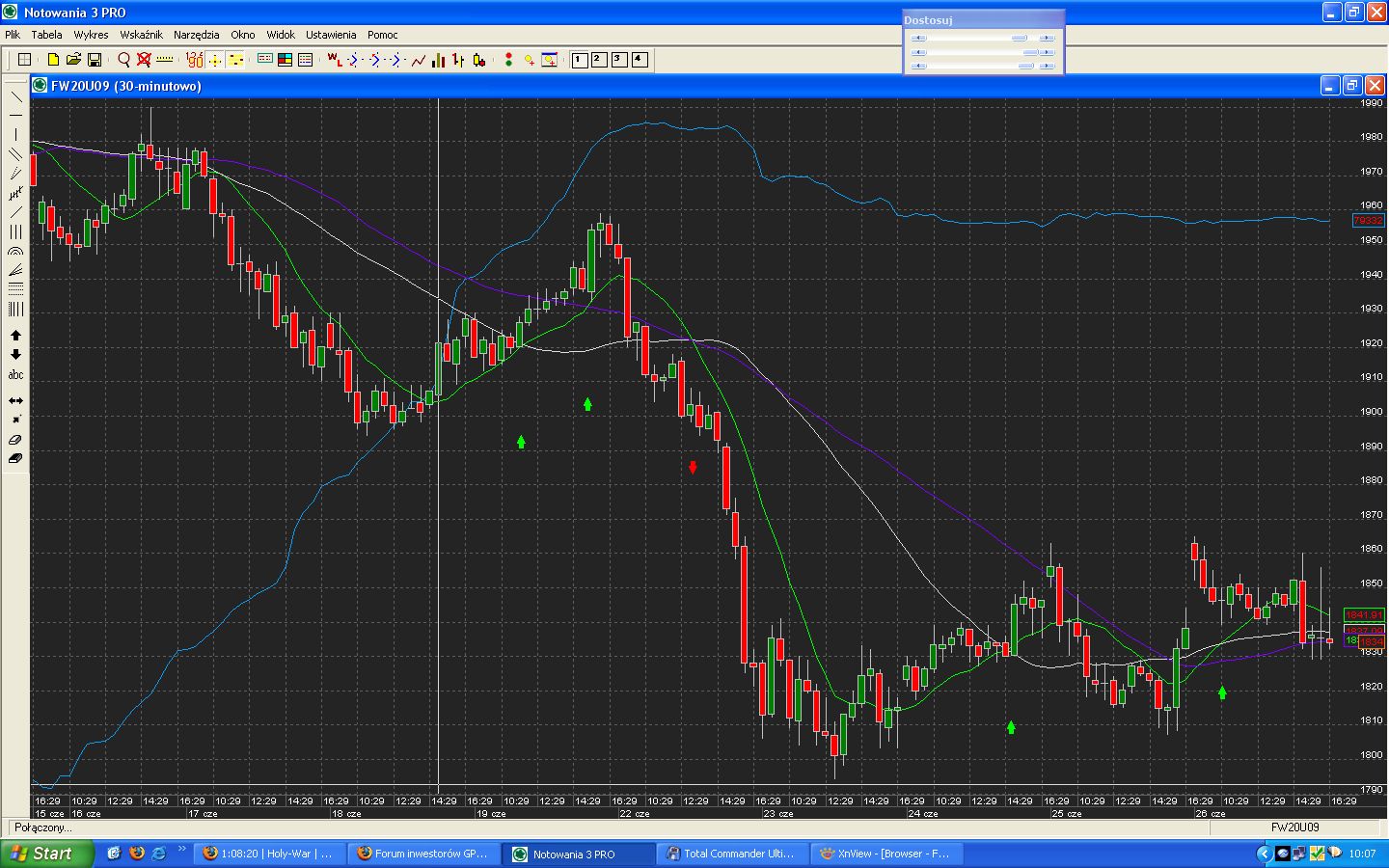Click the open folder toolbar icon
Image resolution: width=1389 pixels, height=868 pixels.
73,60
